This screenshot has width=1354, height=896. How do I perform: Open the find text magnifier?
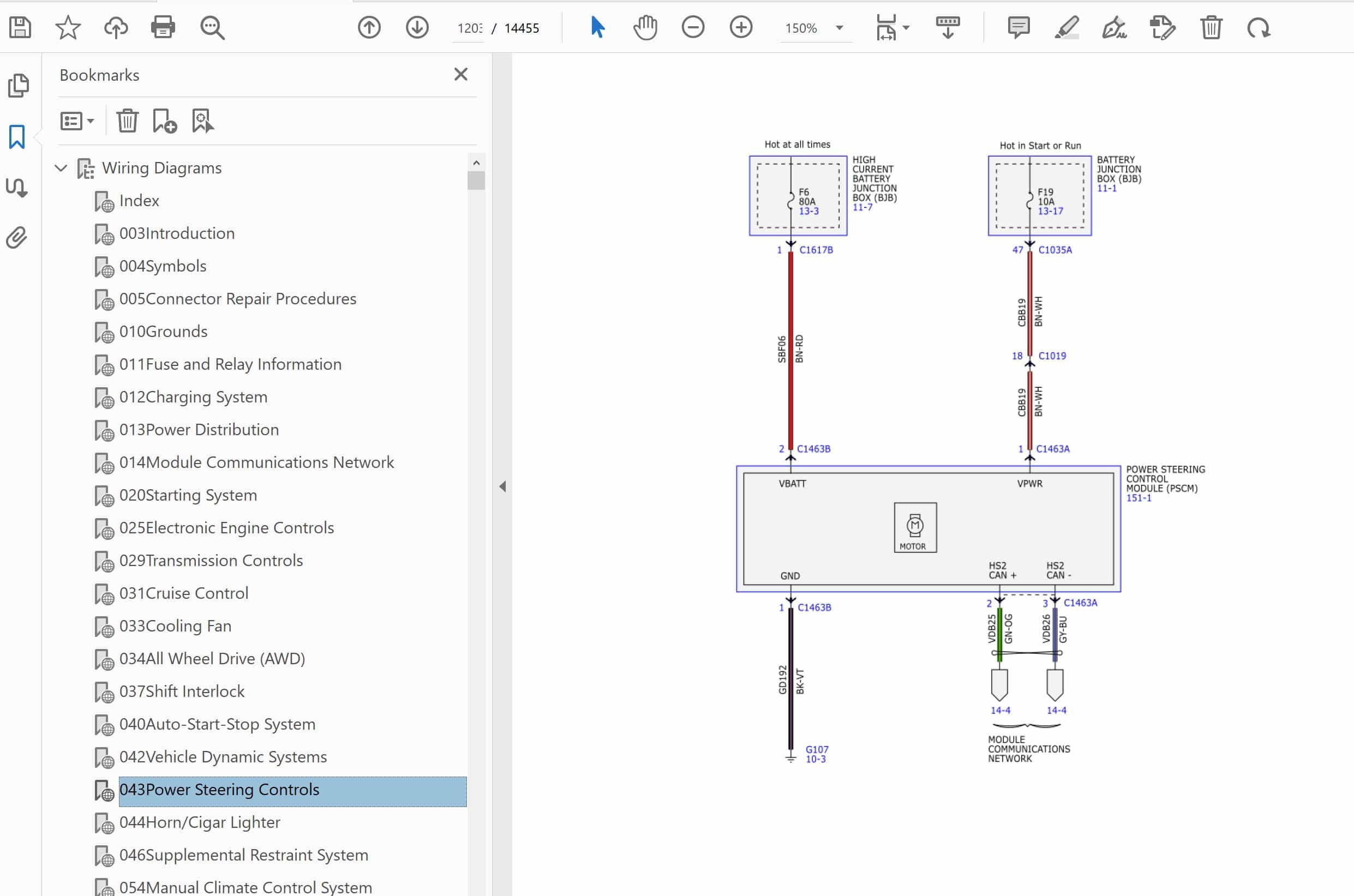212,27
